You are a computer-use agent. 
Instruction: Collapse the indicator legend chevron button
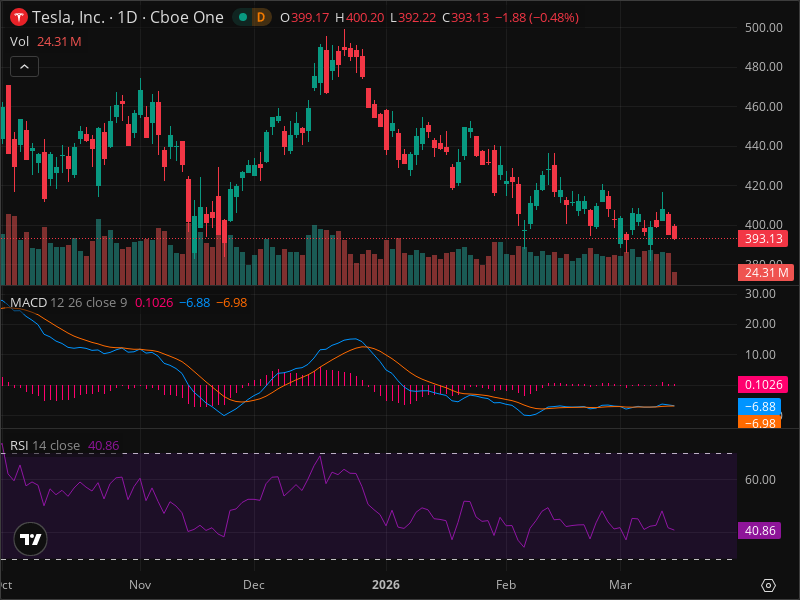tap(24, 67)
